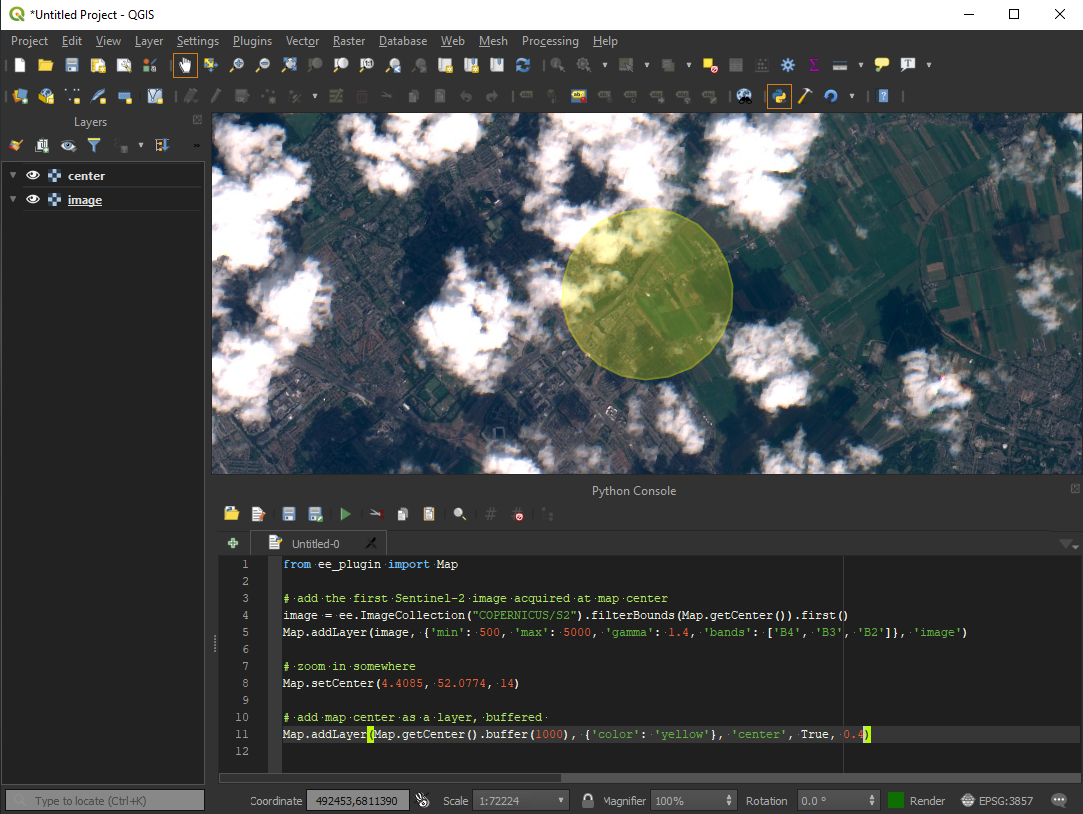The image size is (1083, 814).
Task: Select the Pan Map hand tool
Action: (185, 65)
